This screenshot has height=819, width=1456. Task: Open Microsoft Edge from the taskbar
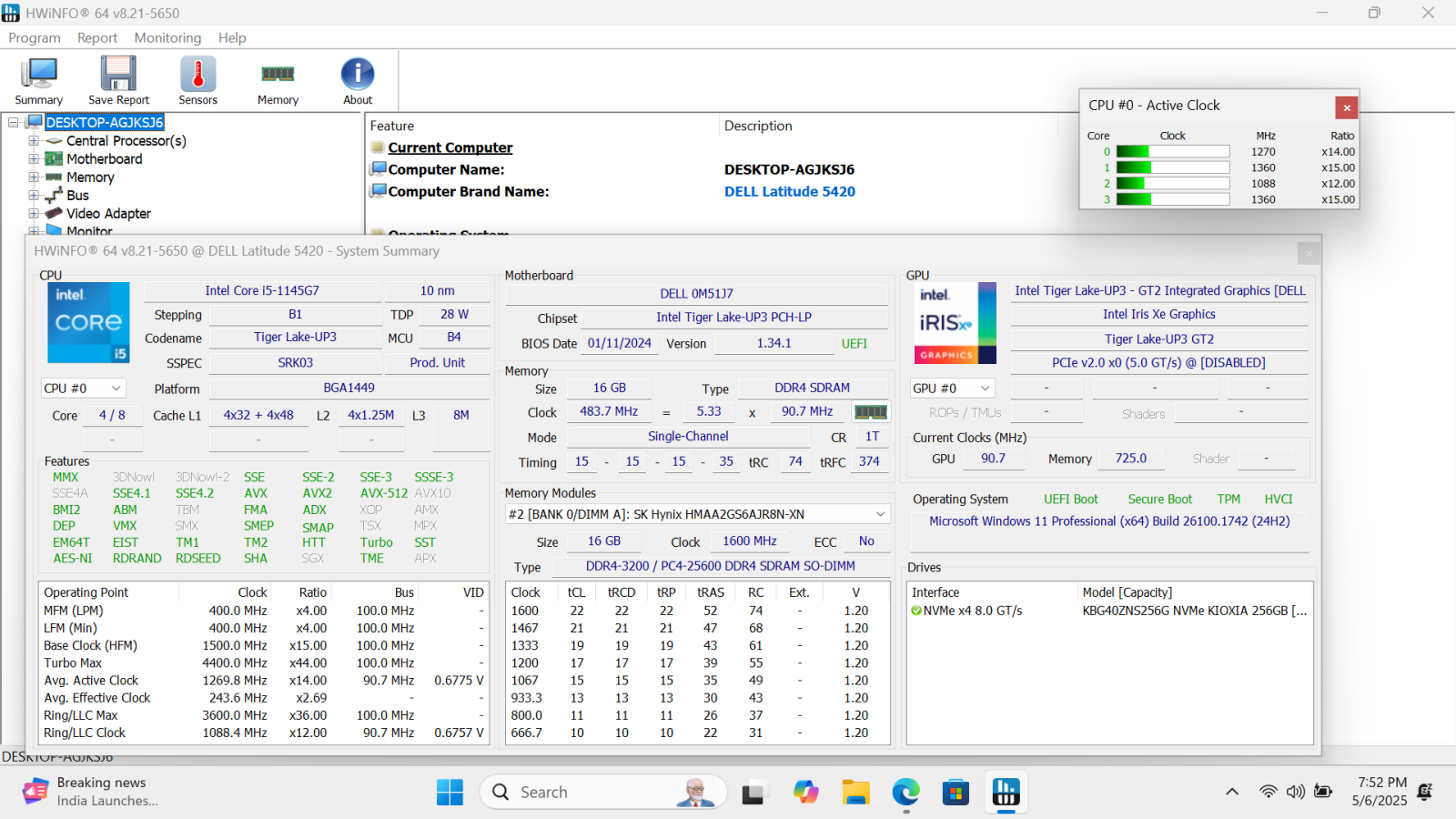pos(905,793)
